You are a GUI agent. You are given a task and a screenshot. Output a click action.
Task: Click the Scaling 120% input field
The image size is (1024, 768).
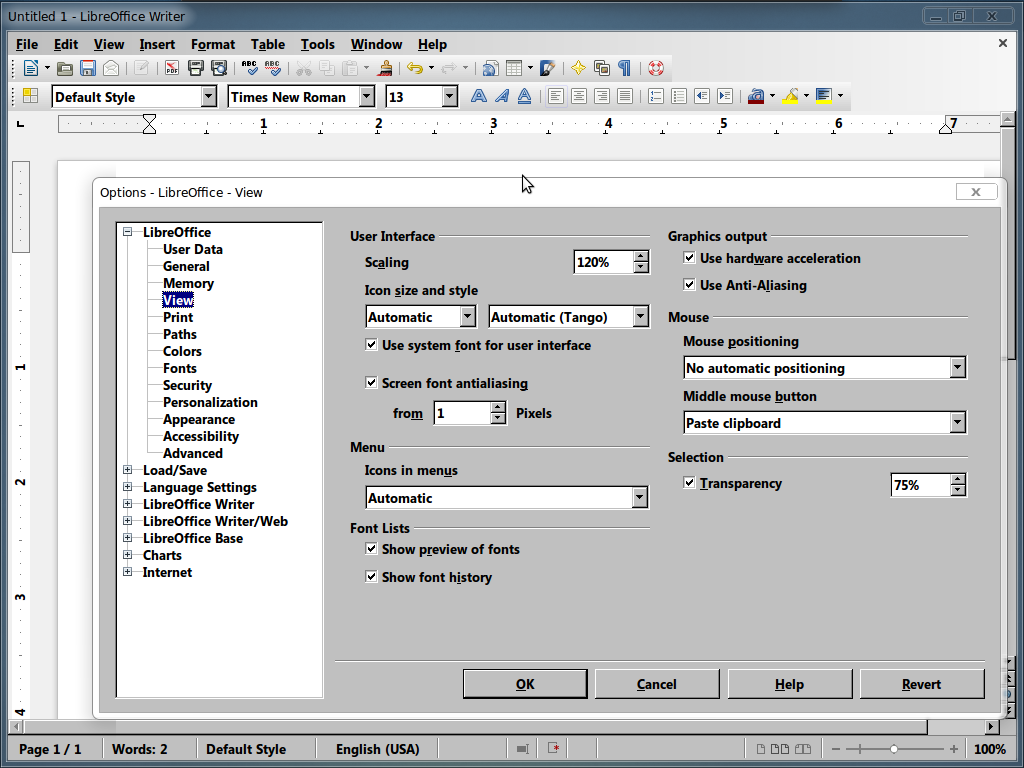click(x=603, y=262)
